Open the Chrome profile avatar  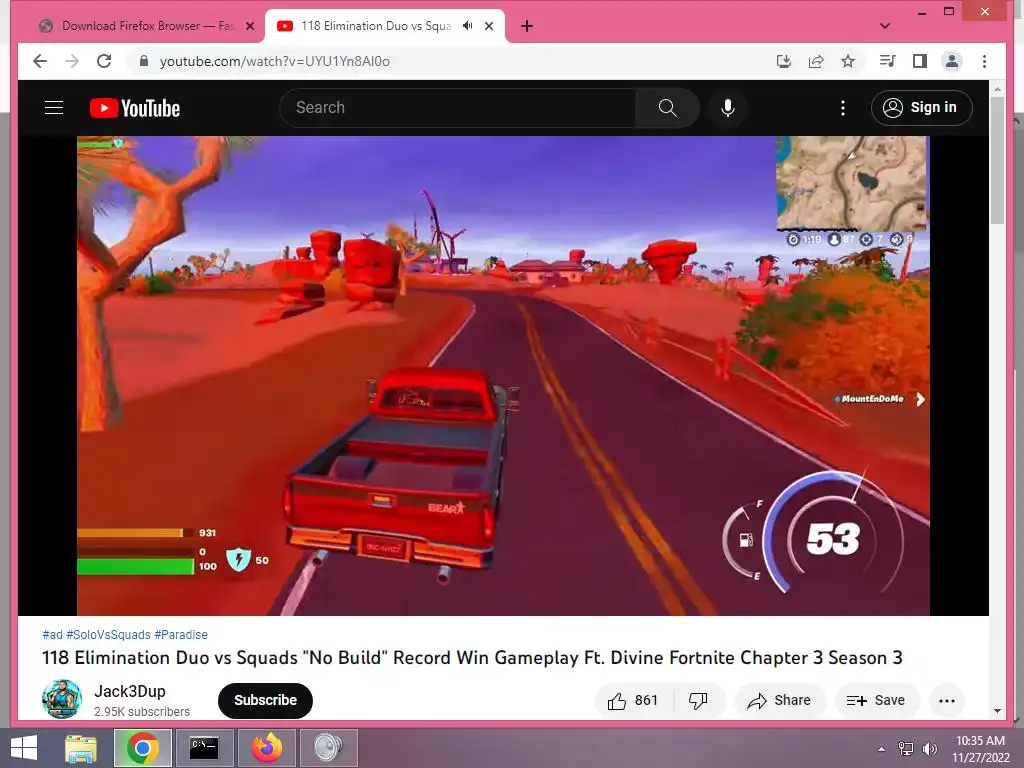coord(952,61)
